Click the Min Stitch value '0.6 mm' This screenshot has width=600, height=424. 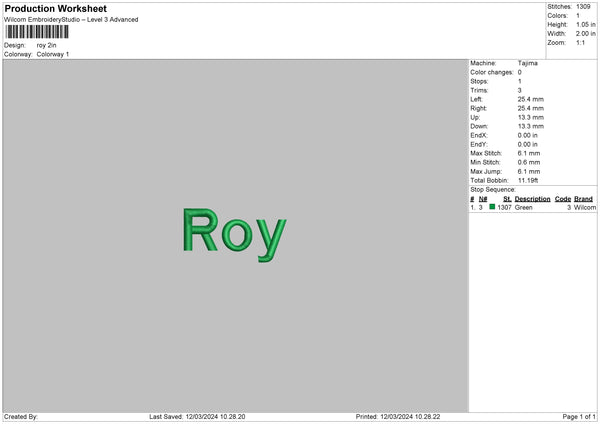[529, 162]
